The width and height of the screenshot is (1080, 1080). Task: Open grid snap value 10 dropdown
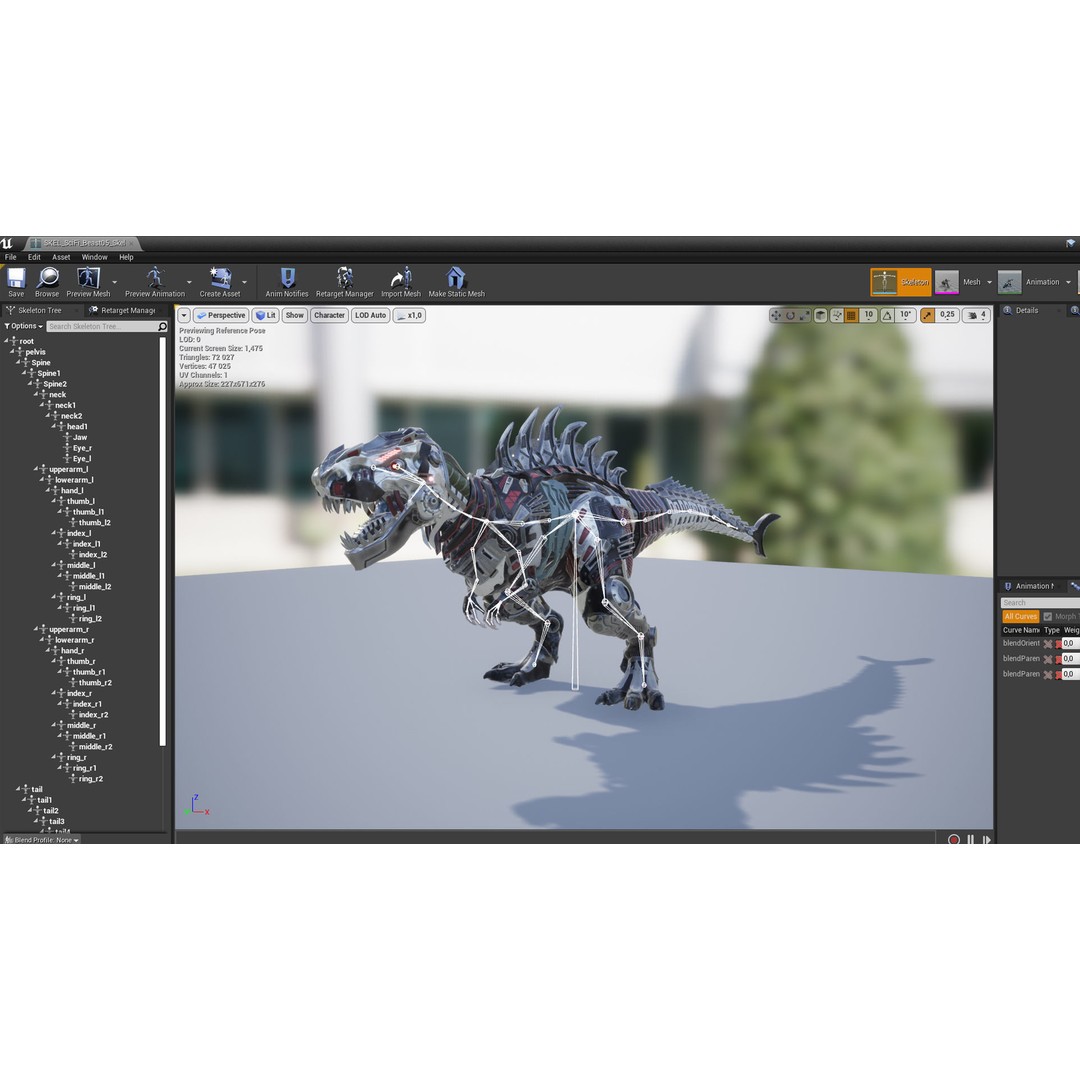point(869,315)
